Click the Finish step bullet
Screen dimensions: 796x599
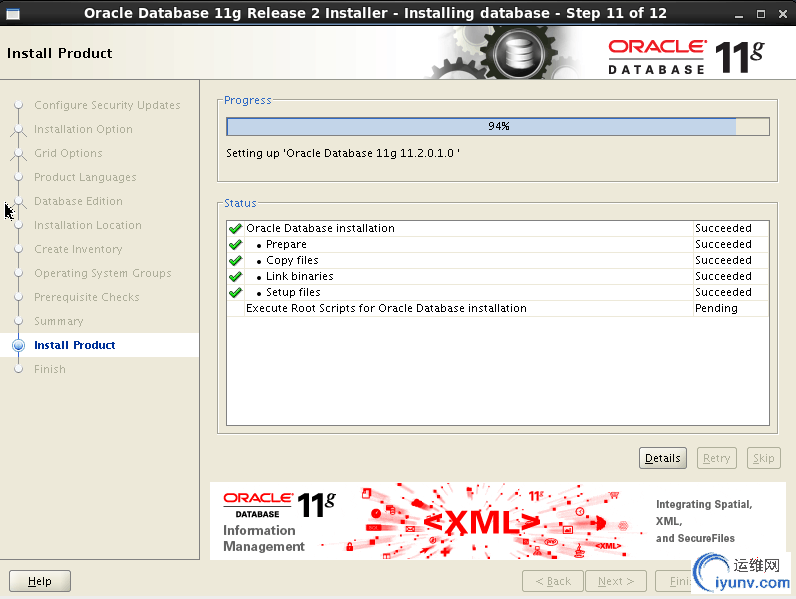click(x=19, y=369)
